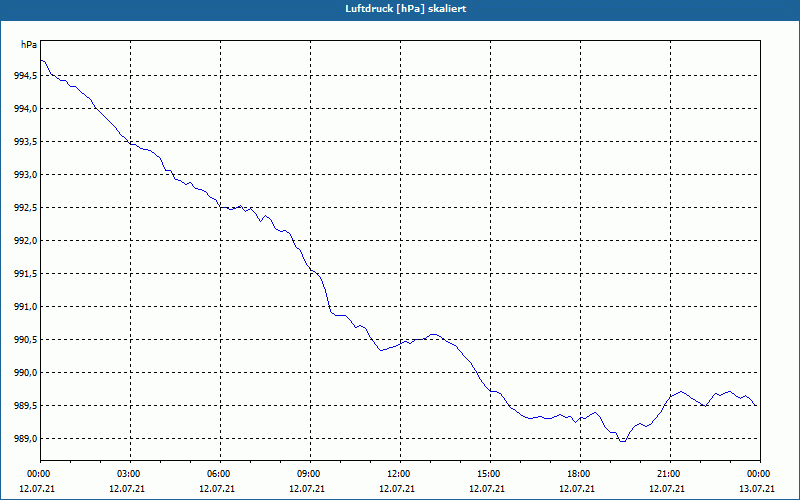Choose the 989,5 y-axis label
The image size is (800, 500).
(x=25, y=406)
